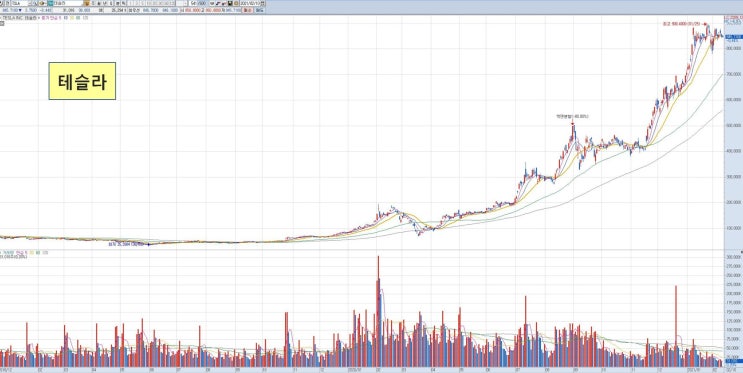Click the TSLA ticker symbol input field
The width and height of the screenshot is (743, 373).
[x=20, y=3]
